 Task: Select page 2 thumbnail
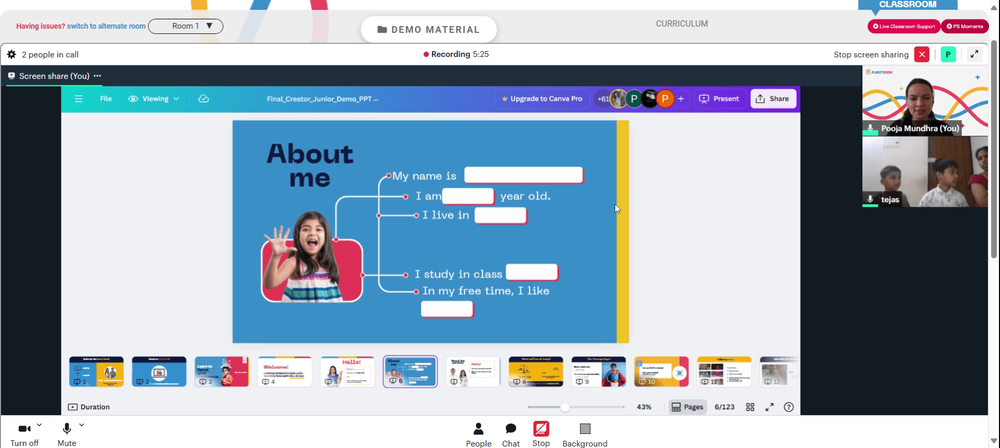159,371
